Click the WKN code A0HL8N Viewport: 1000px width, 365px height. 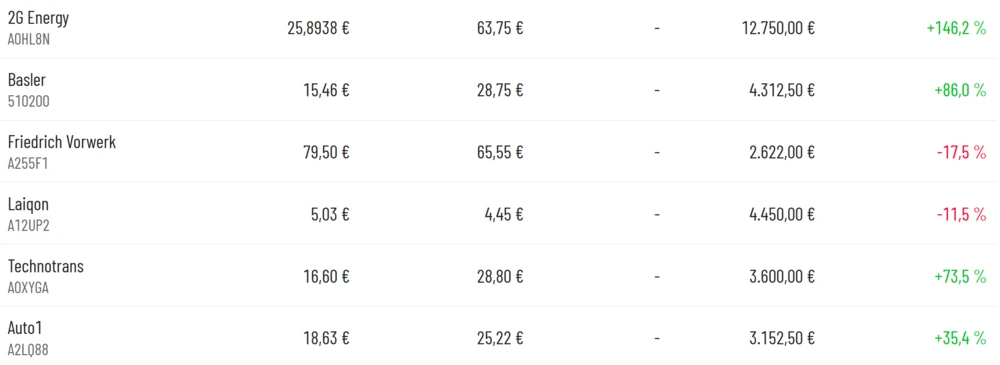click(x=29, y=40)
